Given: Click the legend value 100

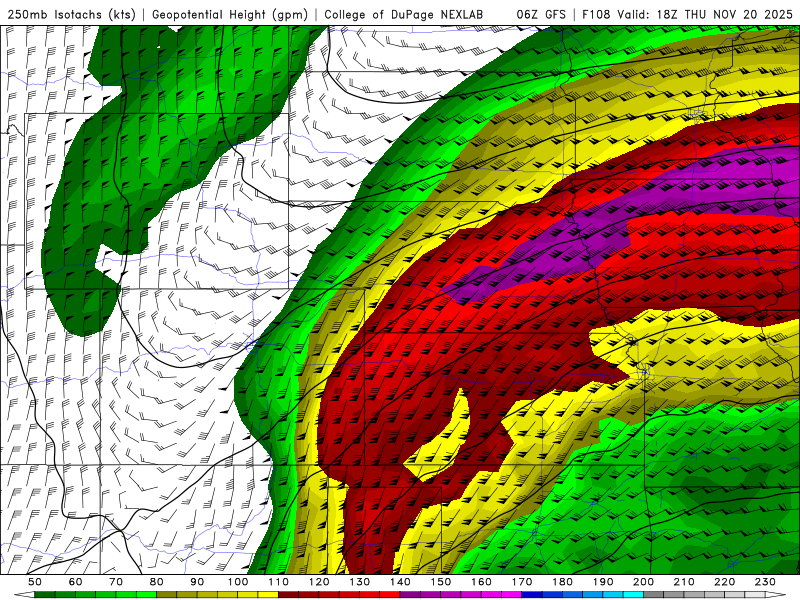Looking at the screenshot, I should (238, 582).
